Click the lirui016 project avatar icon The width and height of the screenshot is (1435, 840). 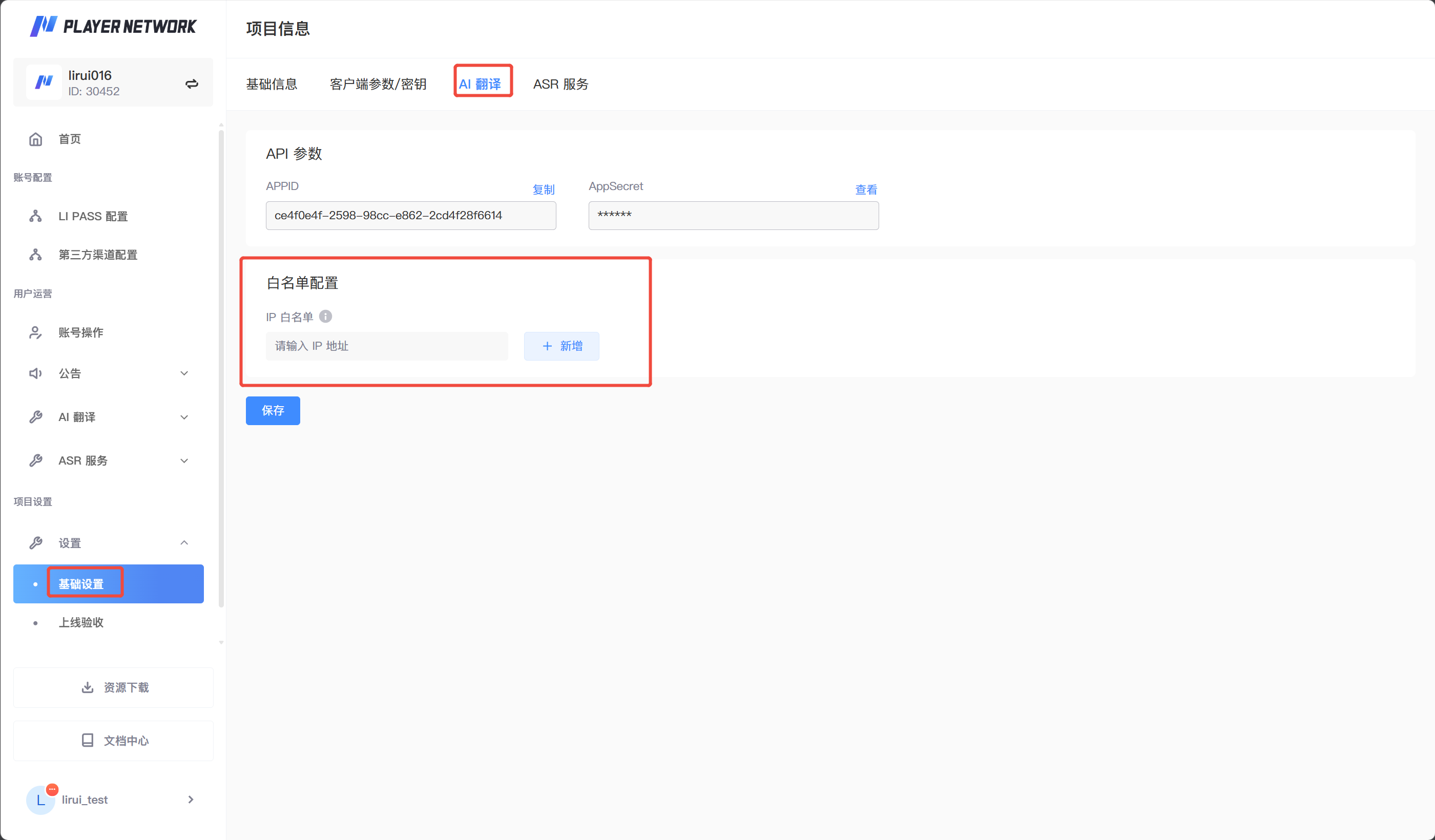click(45, 82)
